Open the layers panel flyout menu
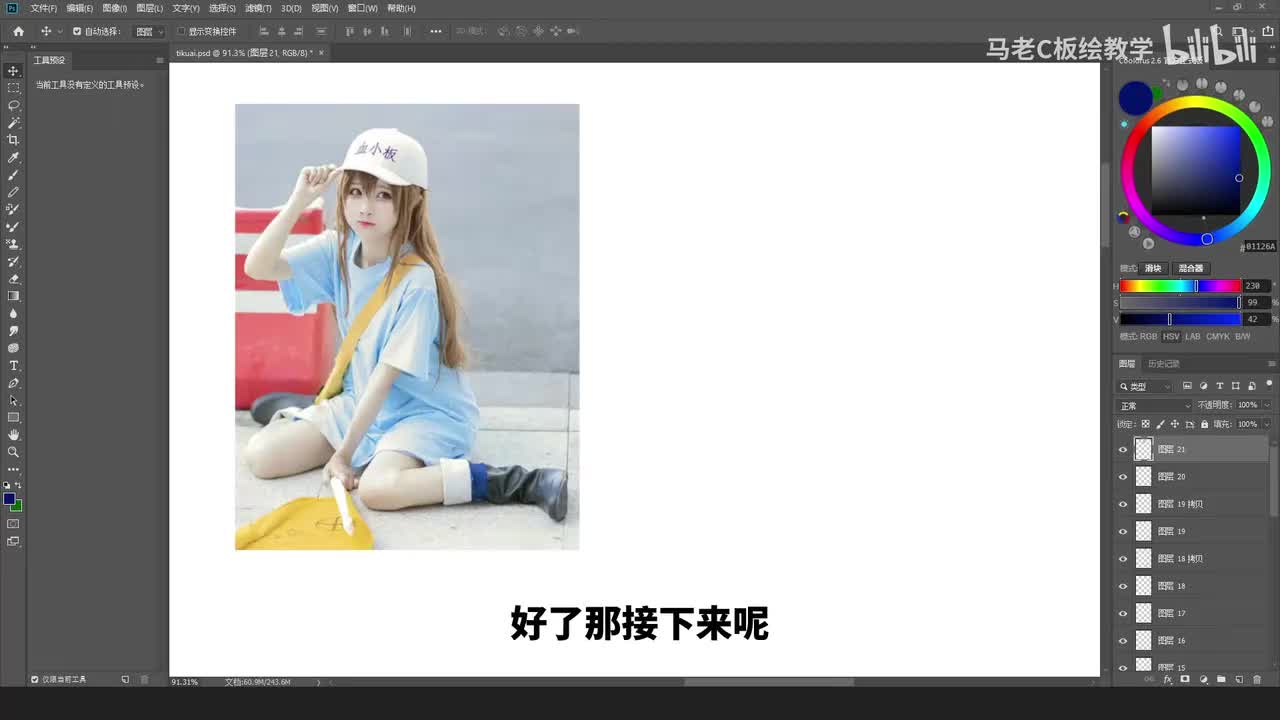Screen dimensions: 1280x720 click(1272, 364)
